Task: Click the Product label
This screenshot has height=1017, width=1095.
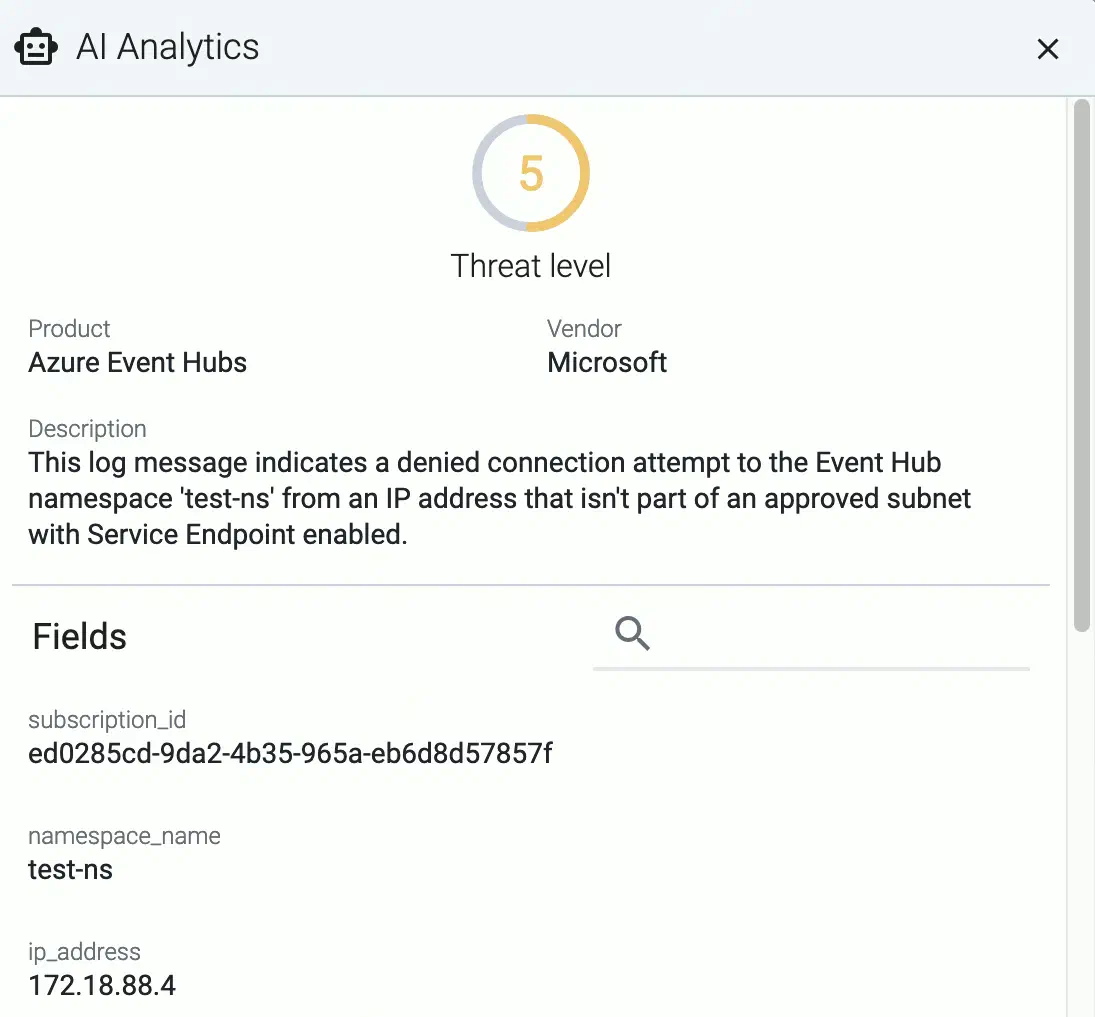Action: [69, 328]
